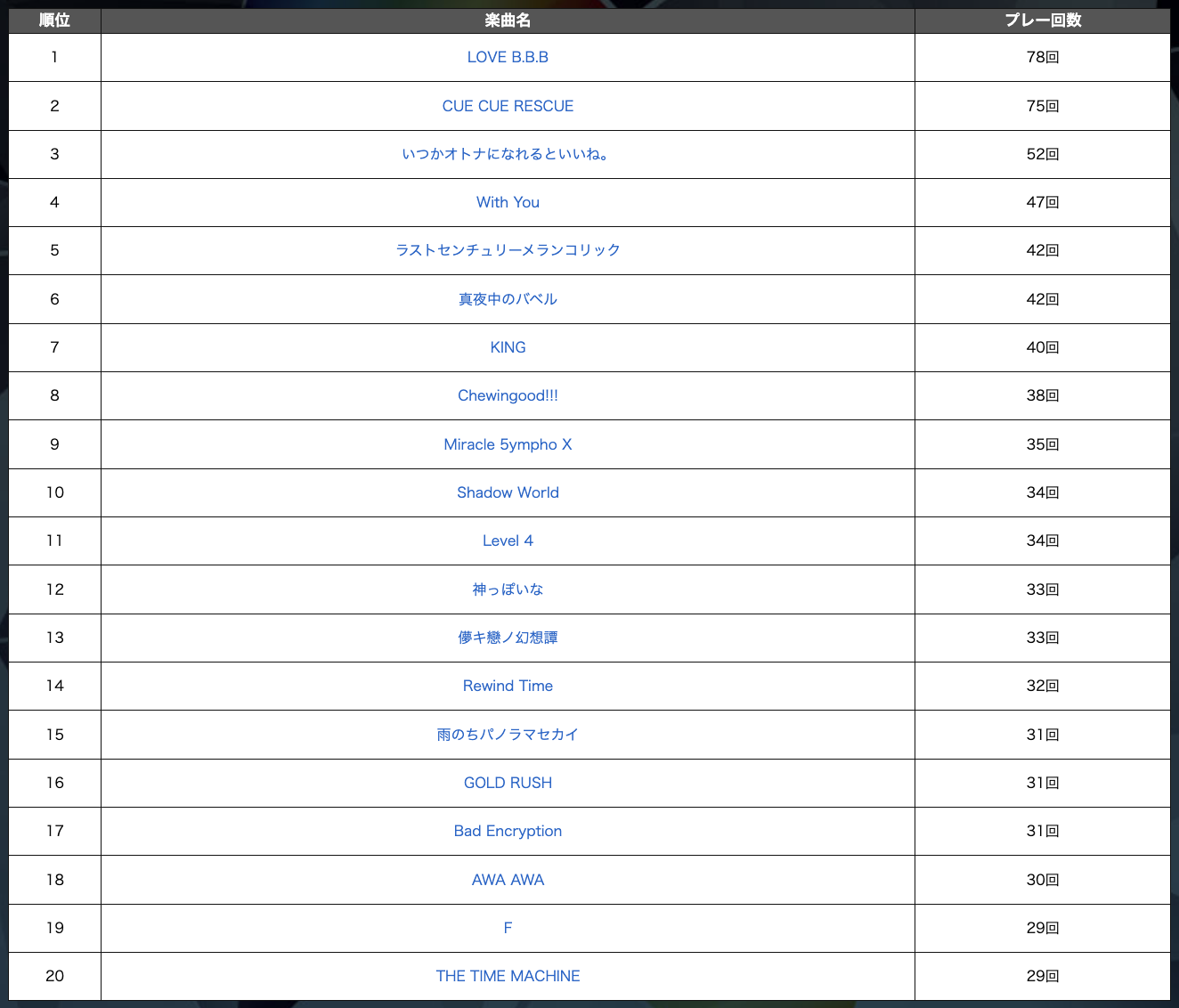The width and height of the screenshot is (1179, 1008).
Task: Select the KING song link
Action: click(508, 347)
